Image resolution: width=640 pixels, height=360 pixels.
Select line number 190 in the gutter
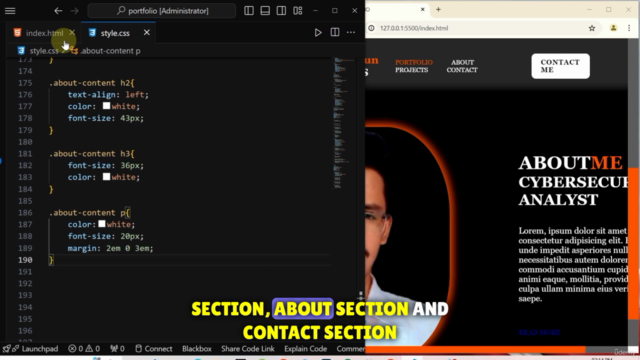click(x=25, y=260)
